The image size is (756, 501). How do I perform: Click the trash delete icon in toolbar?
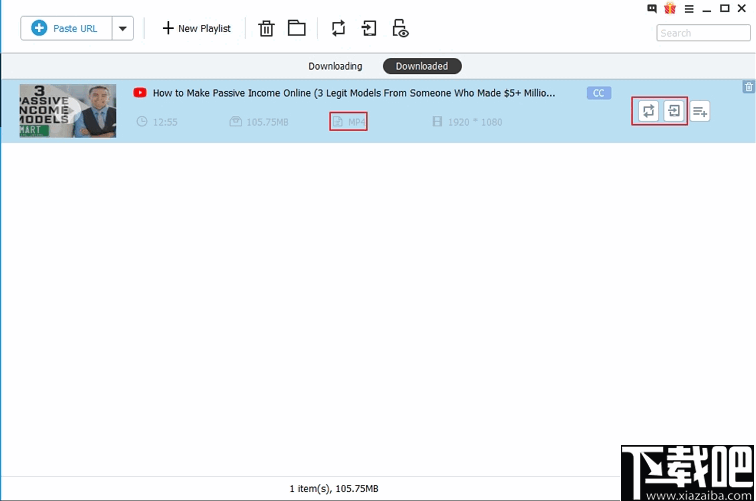coord(266,28)
